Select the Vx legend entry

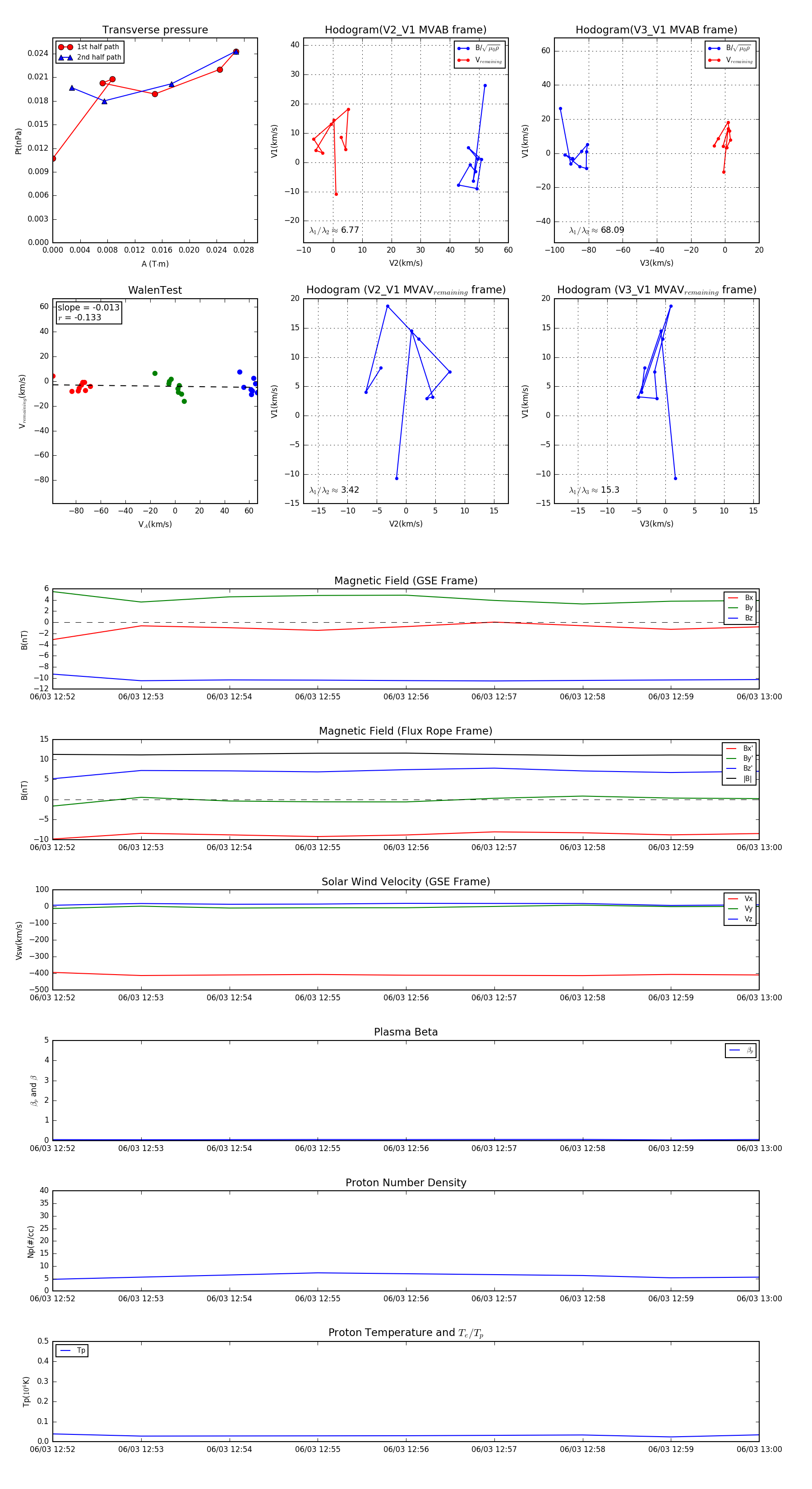(x=740, y=898)
